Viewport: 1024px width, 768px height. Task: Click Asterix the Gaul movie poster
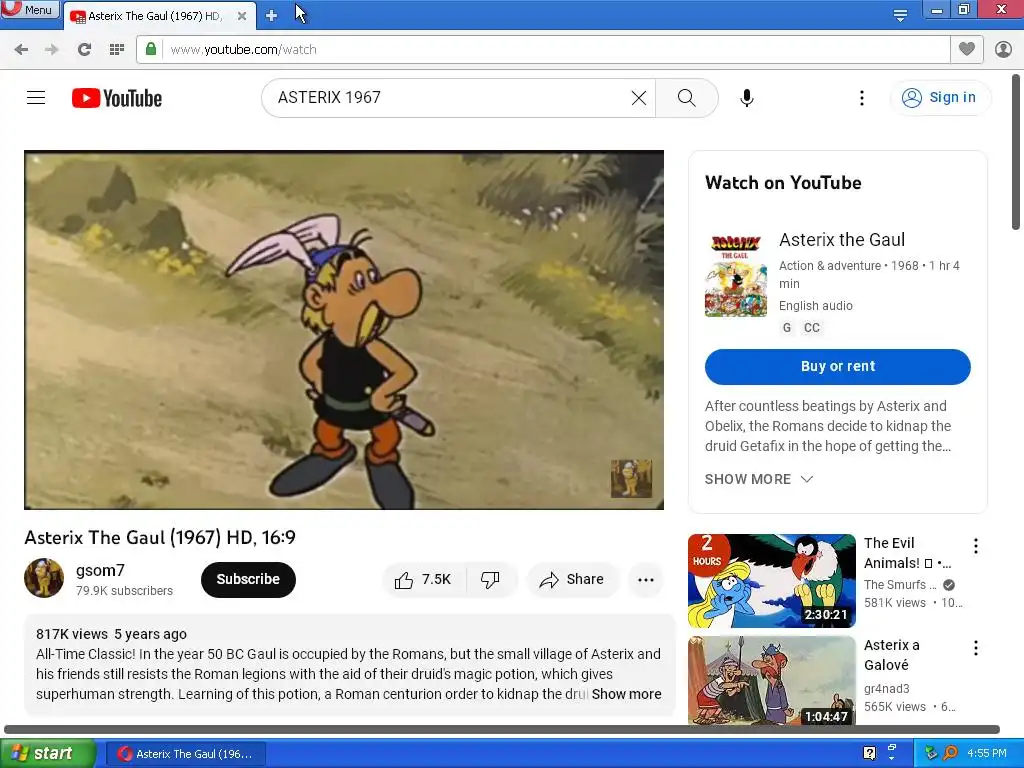tap(735, 275)
